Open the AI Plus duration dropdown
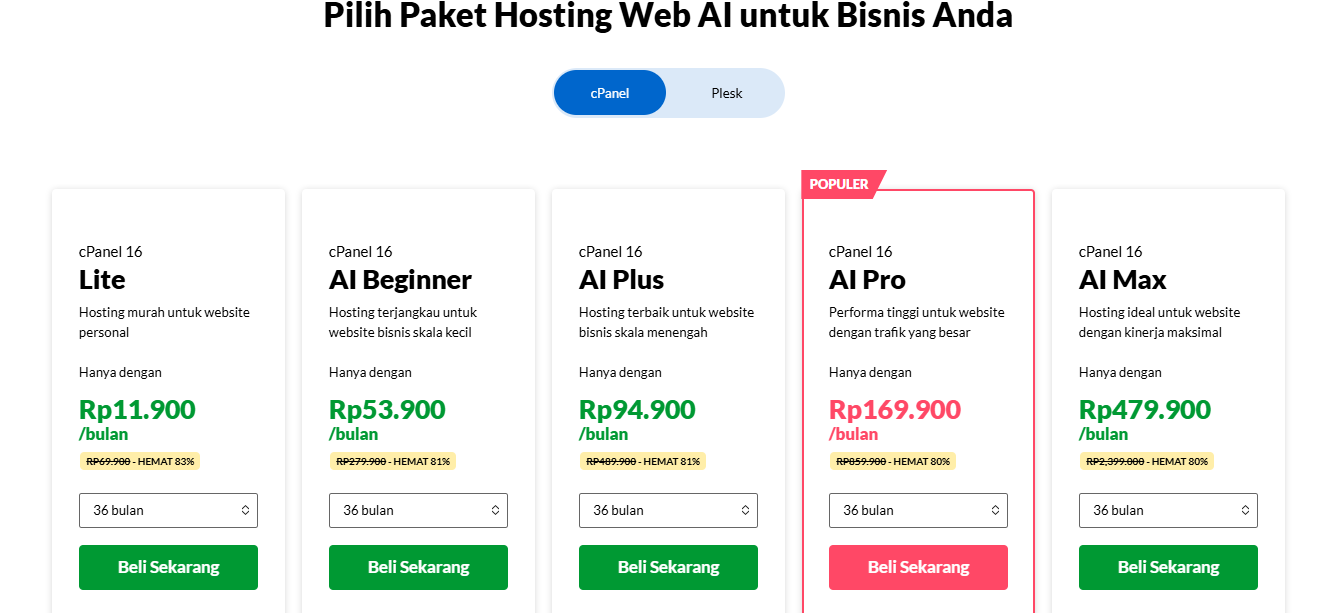 point(668,510)
